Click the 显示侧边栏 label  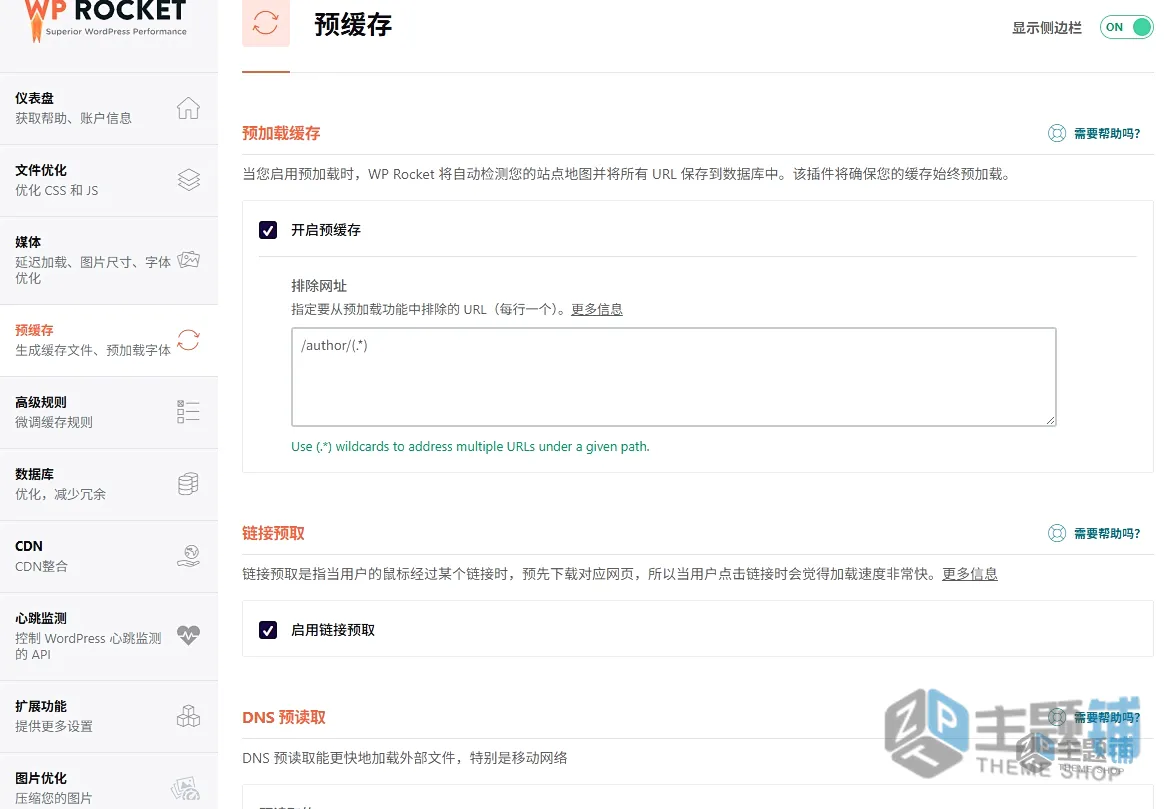point(1046,28)
